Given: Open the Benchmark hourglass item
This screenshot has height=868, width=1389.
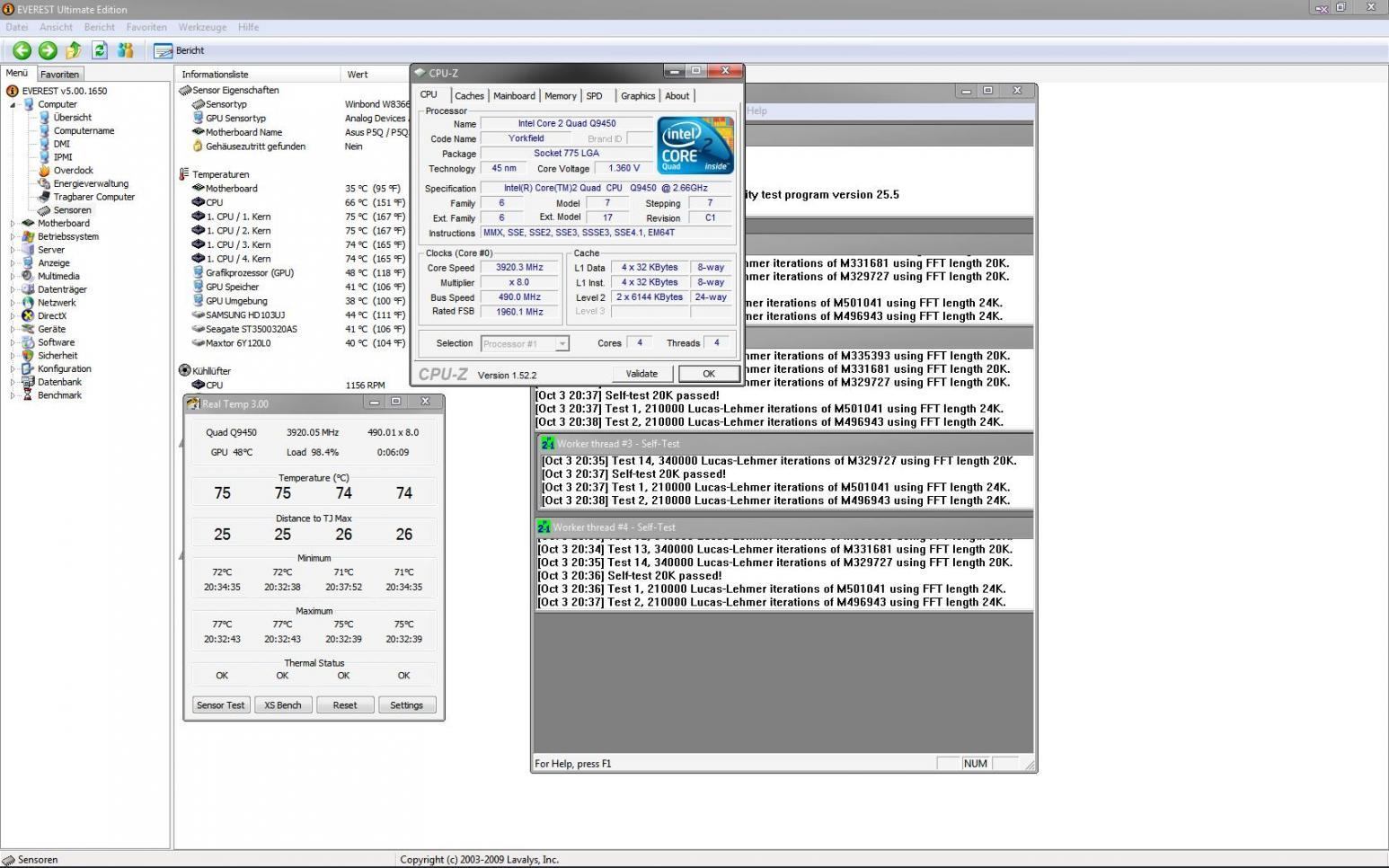Looking at the screenshot, I should point(59,395).
